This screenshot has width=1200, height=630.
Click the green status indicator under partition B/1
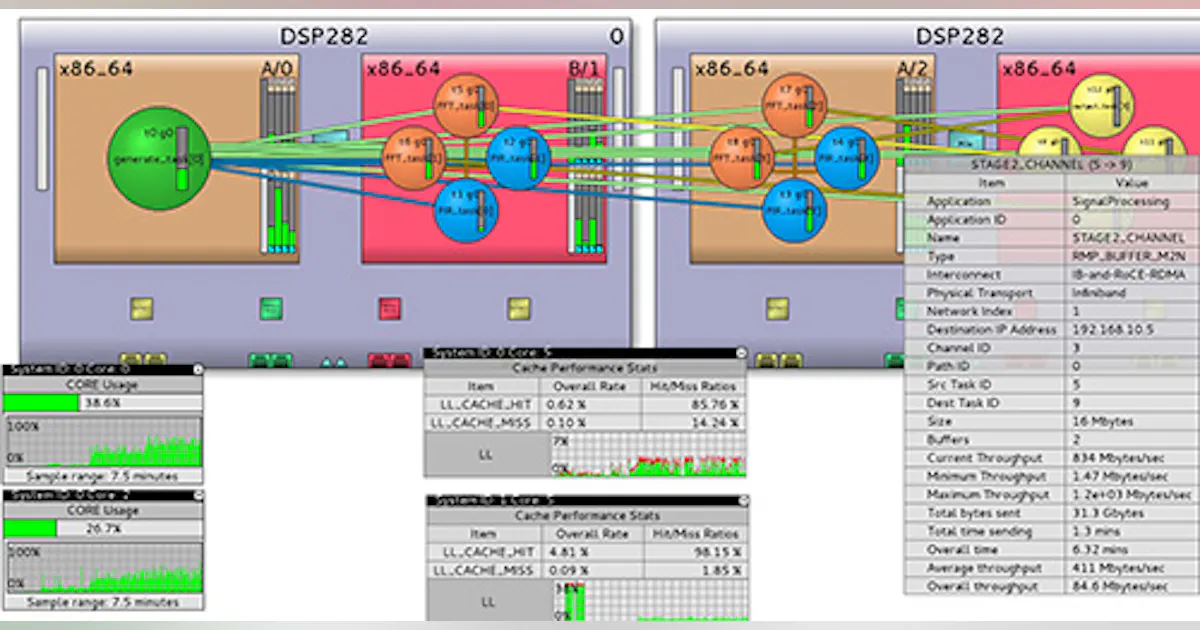pyautogui.click(x=270, y=309)
